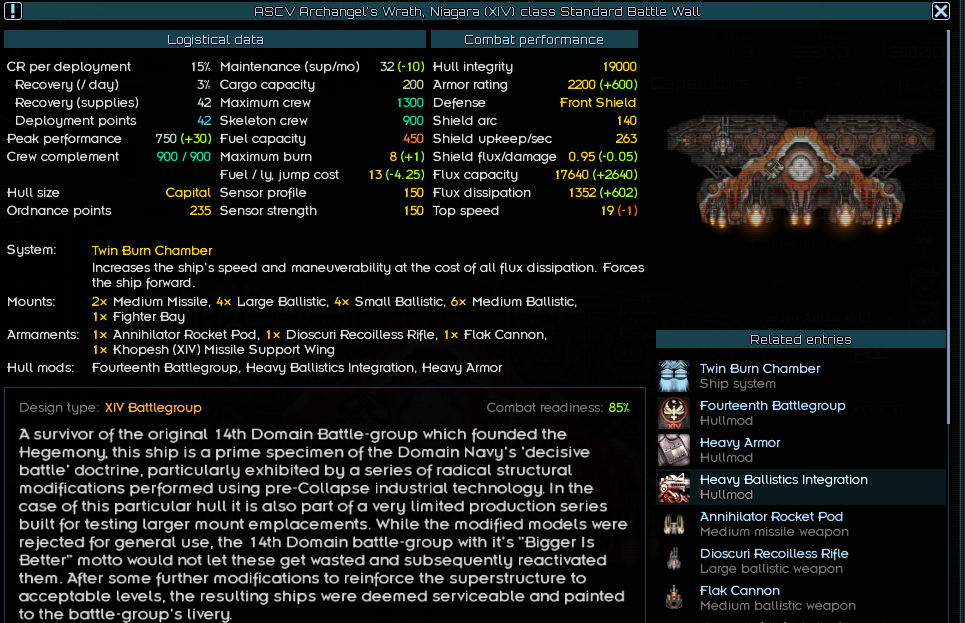Click the Peak performance value 750 (+30)

pos(183,139)
